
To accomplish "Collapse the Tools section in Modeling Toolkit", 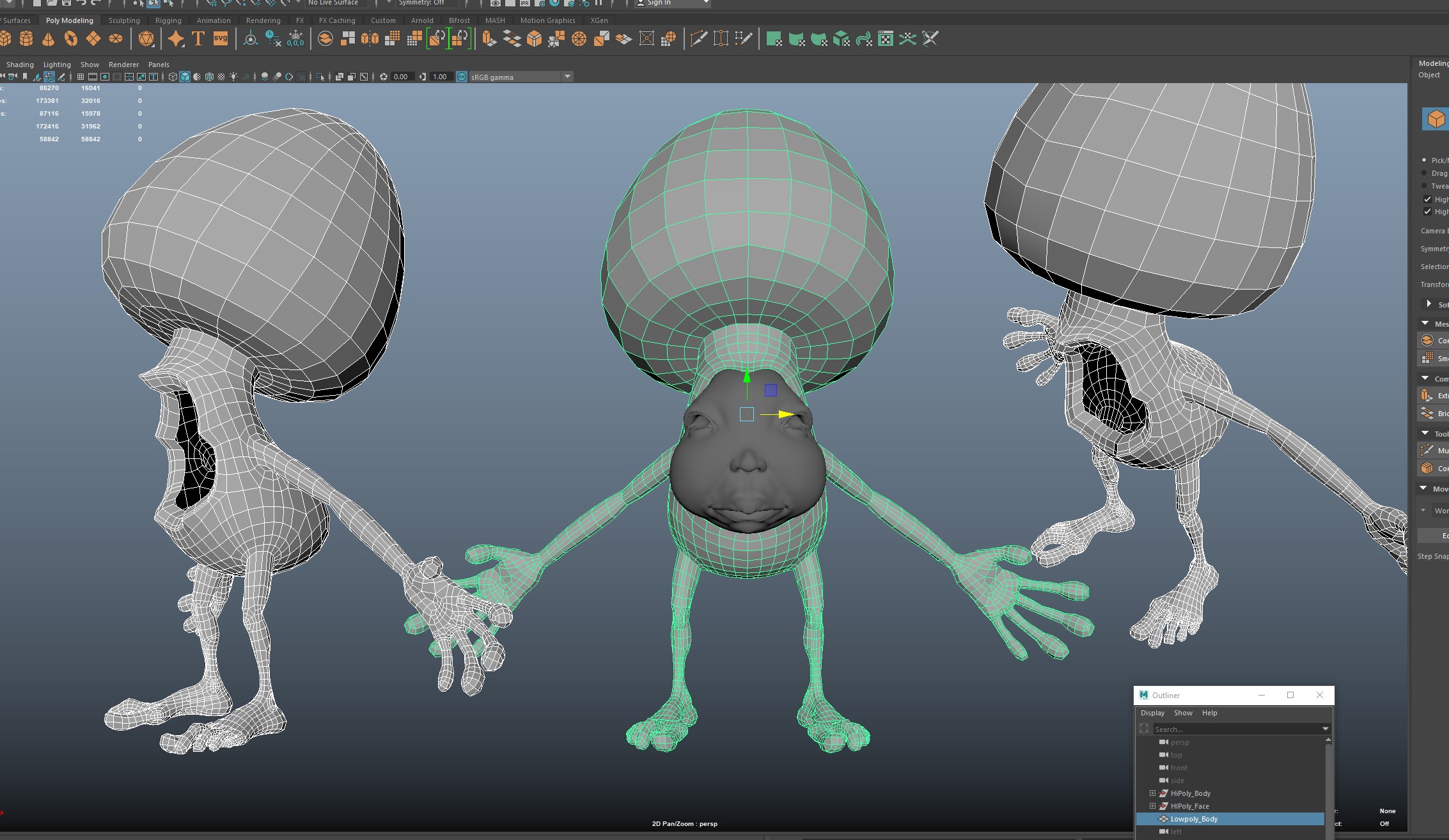I will 1425,433.
